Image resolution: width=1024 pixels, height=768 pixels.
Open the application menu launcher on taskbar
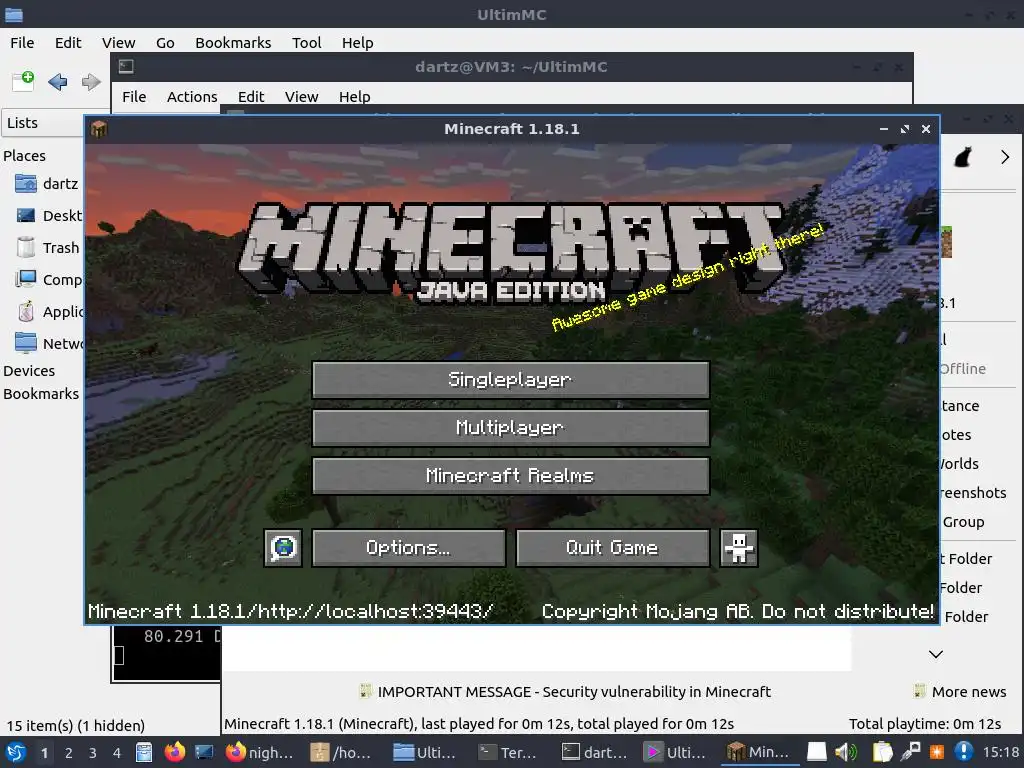(x=15, y=752)
